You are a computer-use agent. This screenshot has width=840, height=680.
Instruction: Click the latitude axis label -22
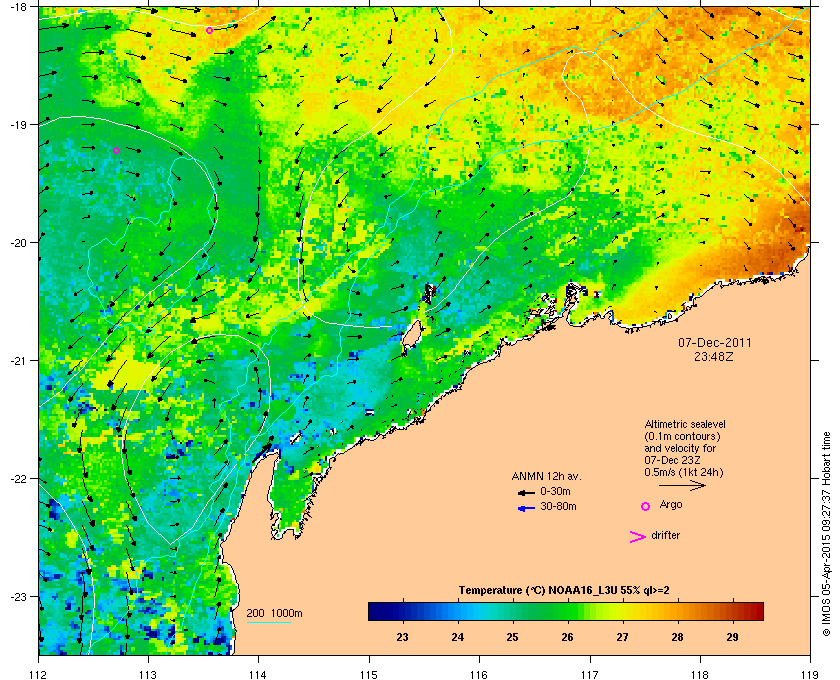[19, 478]
